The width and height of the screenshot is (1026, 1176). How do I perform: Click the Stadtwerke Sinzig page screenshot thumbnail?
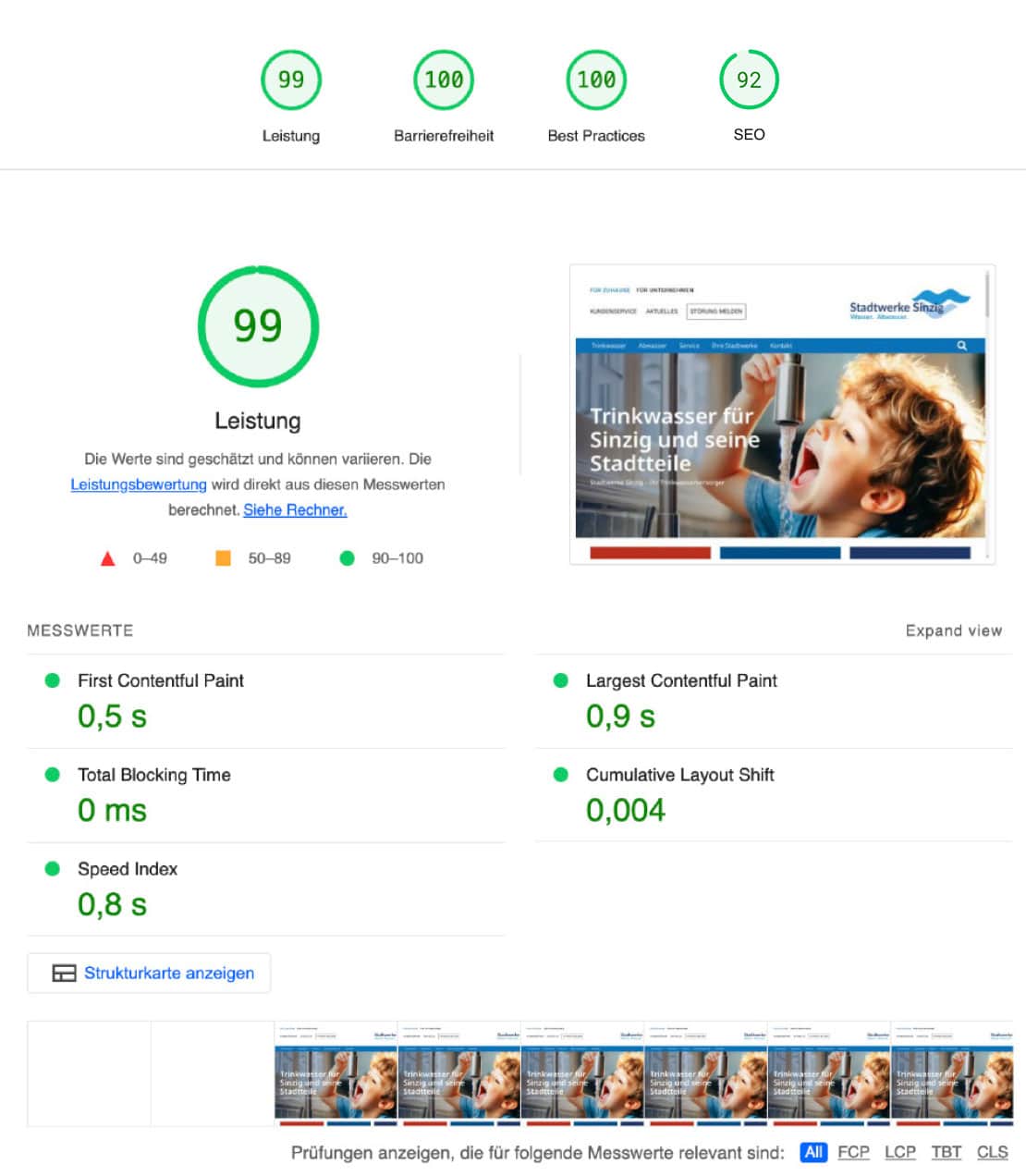point(781,414)
